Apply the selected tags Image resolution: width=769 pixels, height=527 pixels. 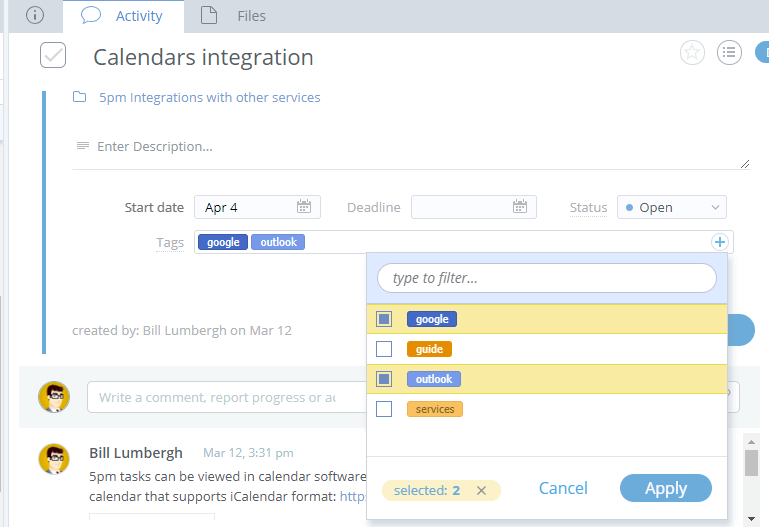(666, 488)
